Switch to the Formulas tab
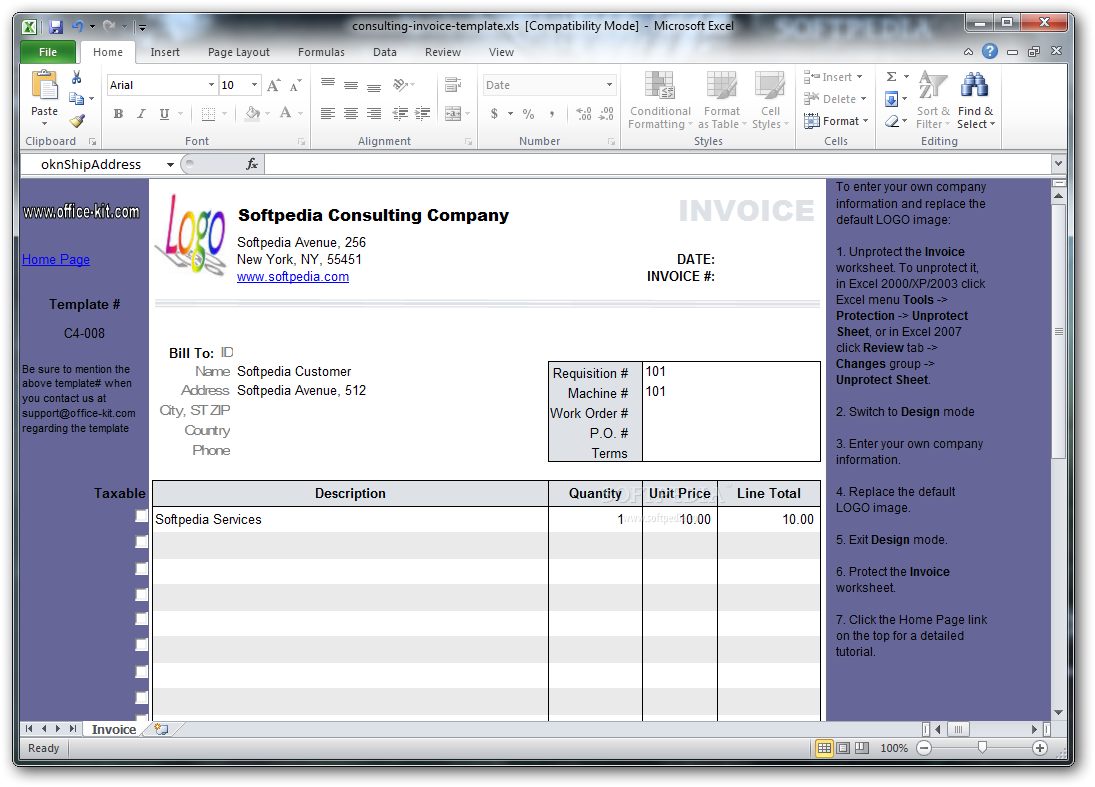Image resolution: width=1095 pixels, height=787 pixels. (321, 52)
